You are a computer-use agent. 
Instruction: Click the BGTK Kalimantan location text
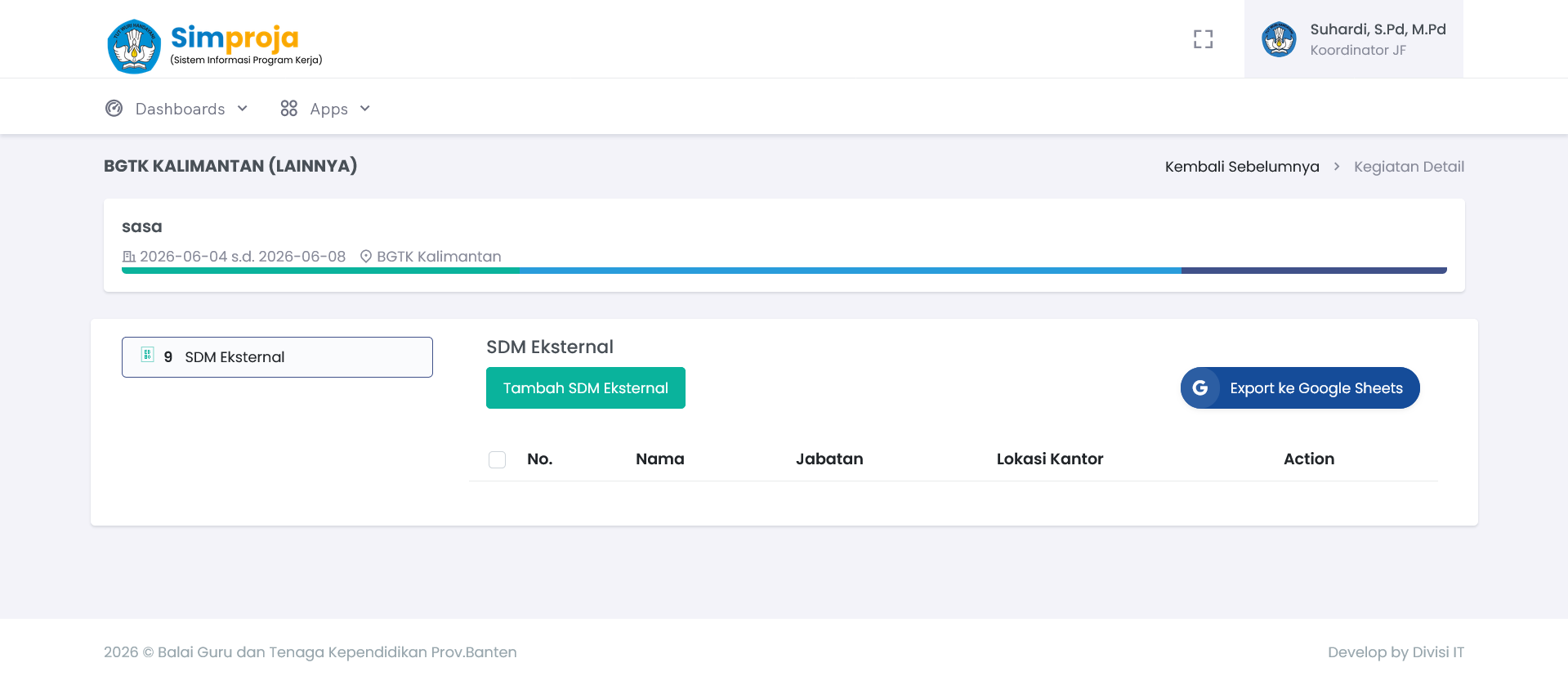439,257
